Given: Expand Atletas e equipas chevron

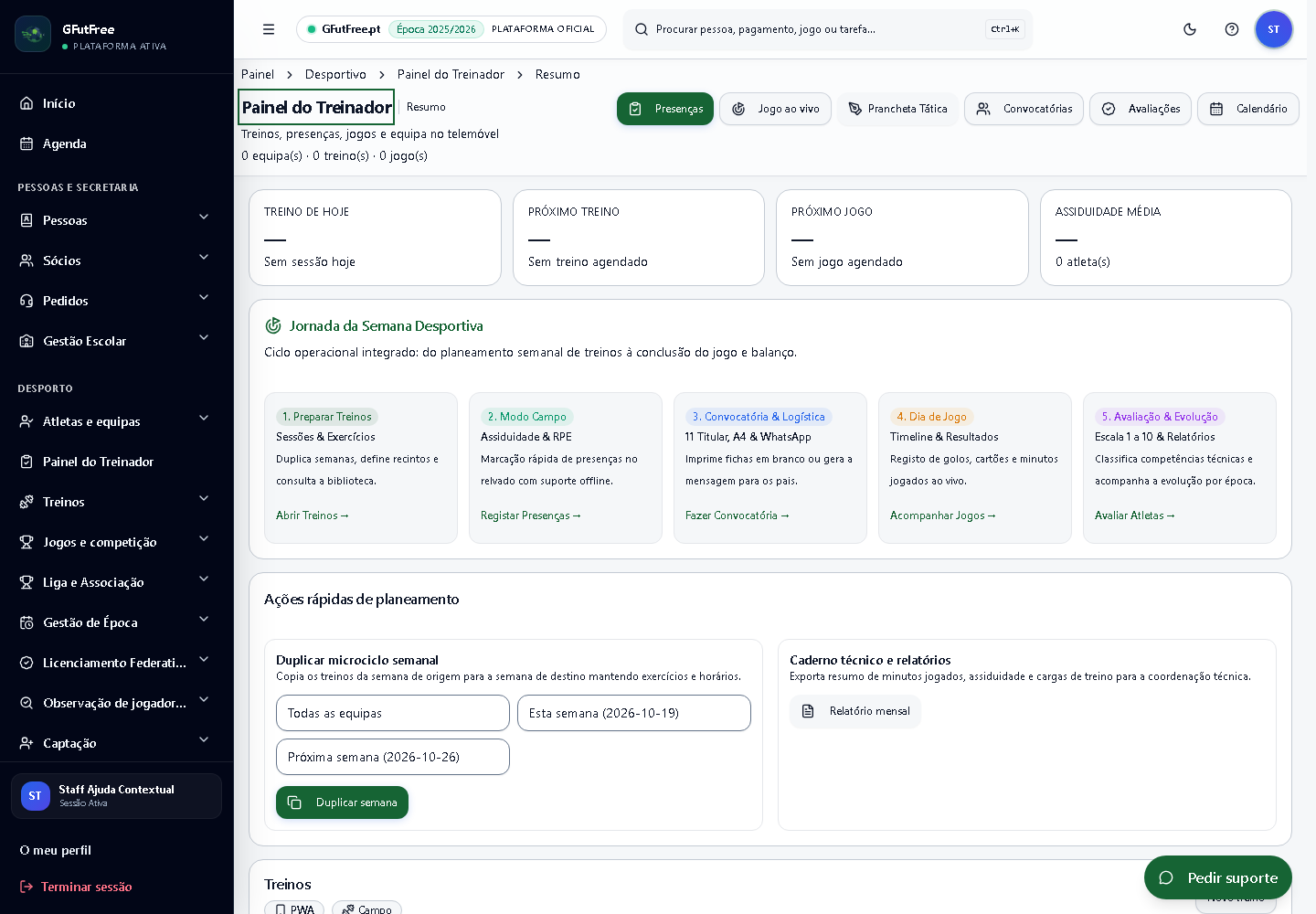Looking at the screenshot, I should pos(204,419).
